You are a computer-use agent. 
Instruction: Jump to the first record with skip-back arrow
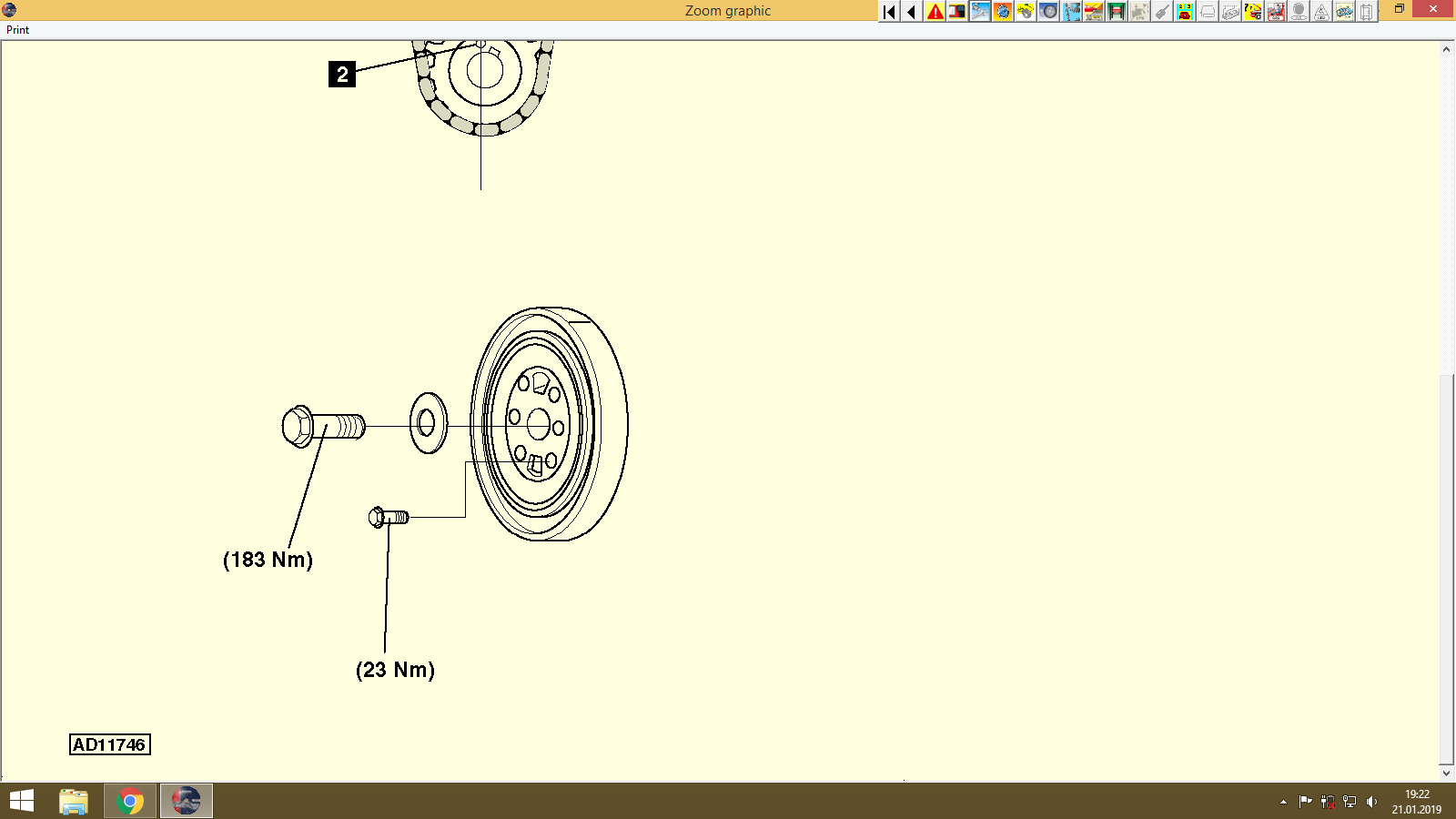pyautogui.click(x=887, y=12)
